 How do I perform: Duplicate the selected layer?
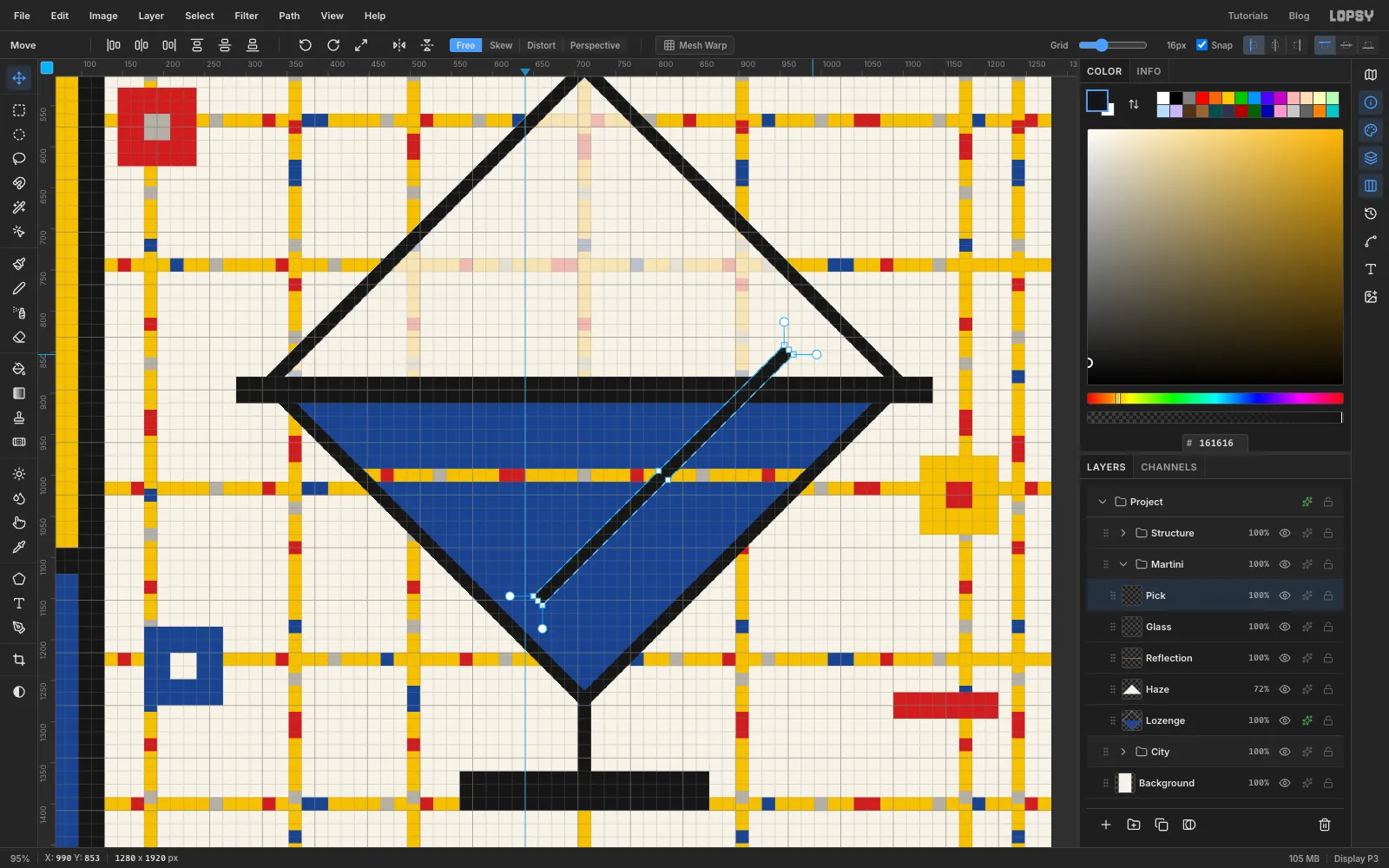(x=1162, y=825)
